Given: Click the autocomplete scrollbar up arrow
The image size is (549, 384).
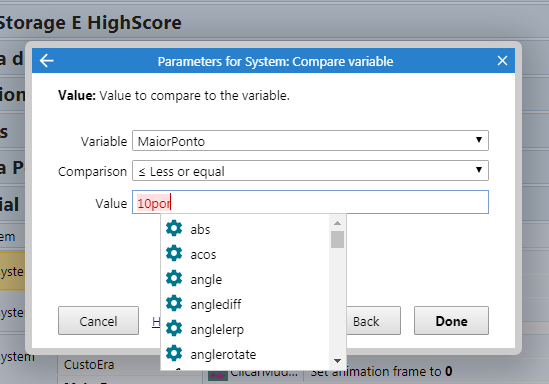Looking at the screenshot, I should [337, 223].
